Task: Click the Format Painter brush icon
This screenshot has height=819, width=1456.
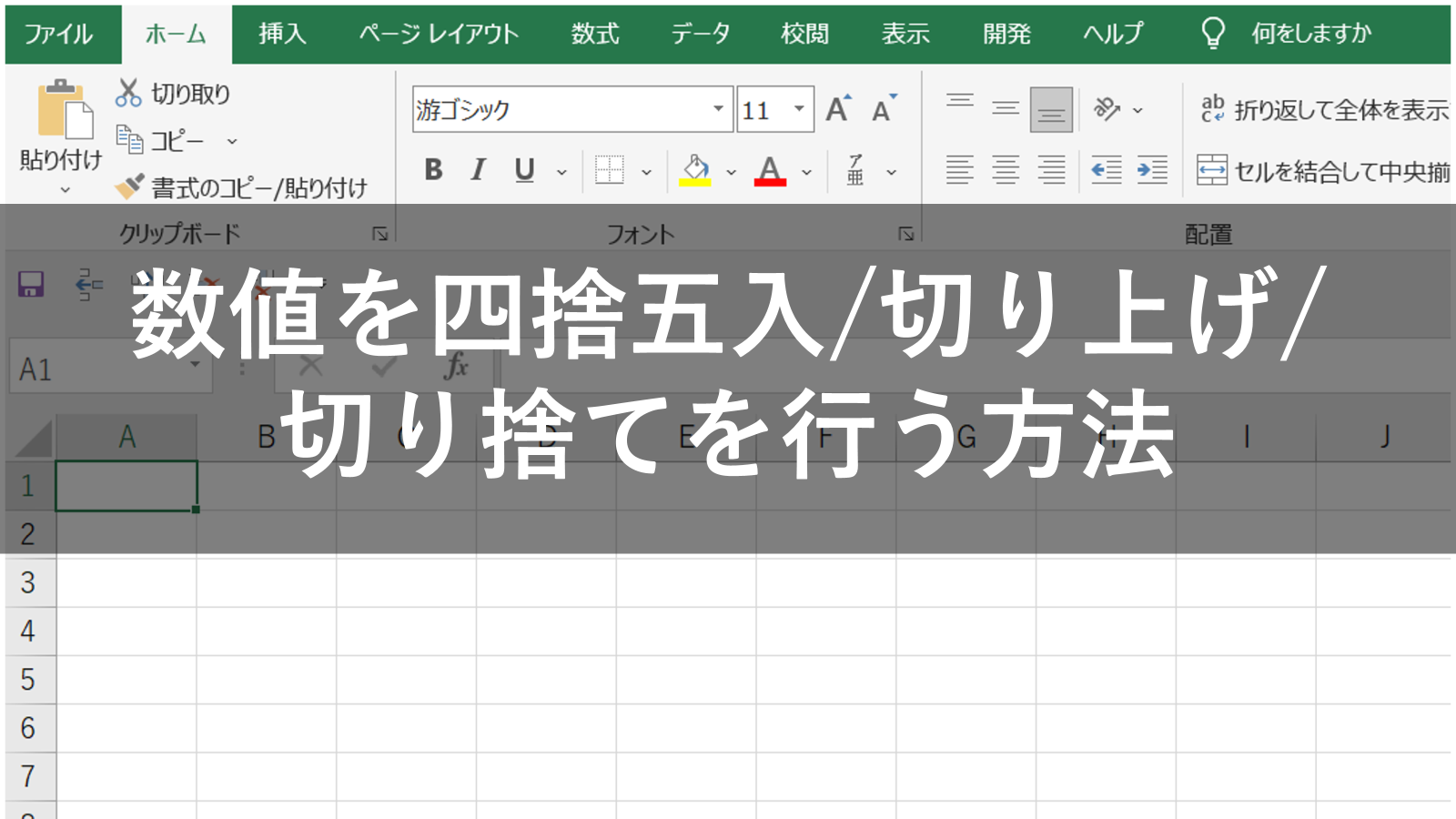Action: (x=129, y=187)
